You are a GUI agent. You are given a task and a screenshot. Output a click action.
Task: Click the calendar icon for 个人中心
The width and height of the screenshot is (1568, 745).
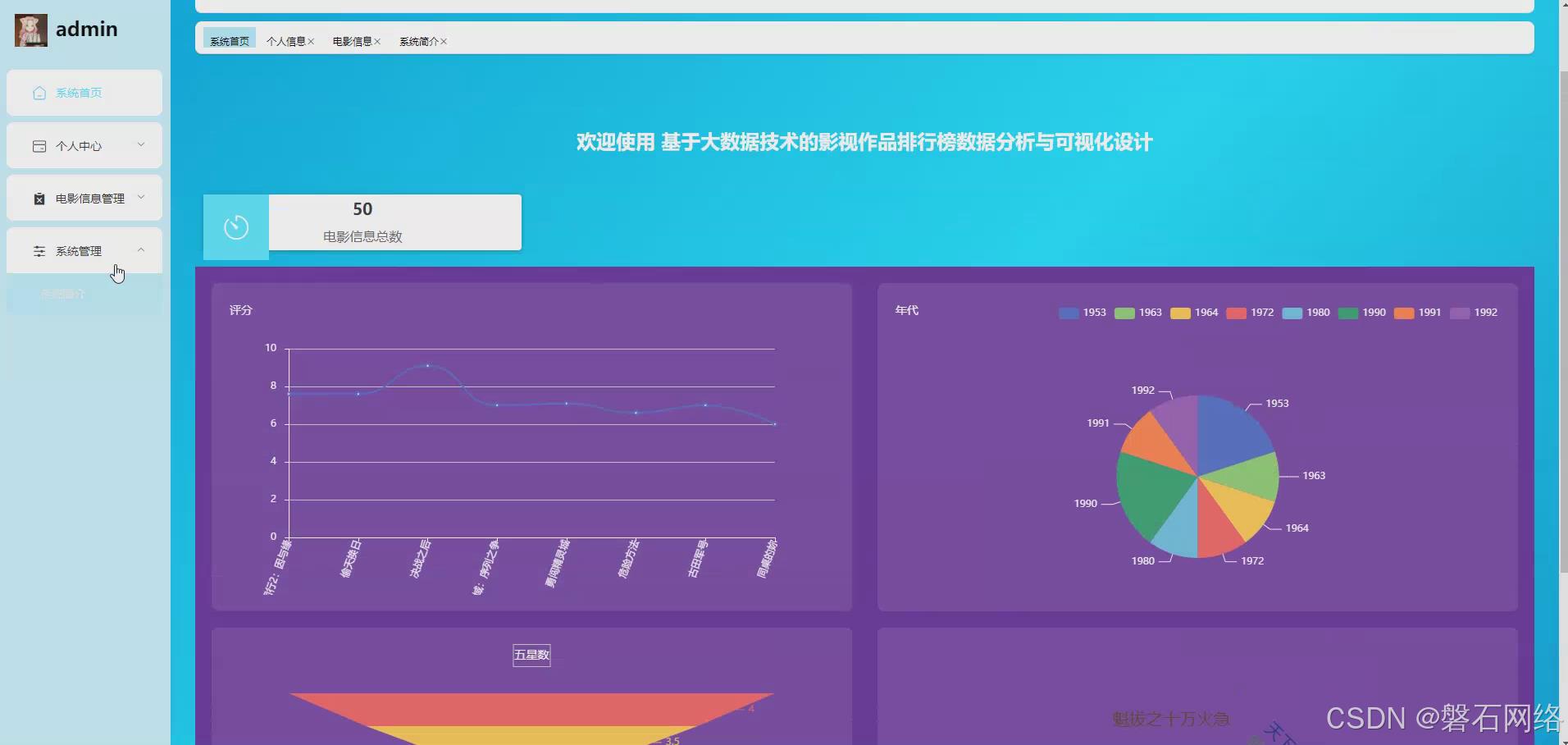(x=39, y=145)
